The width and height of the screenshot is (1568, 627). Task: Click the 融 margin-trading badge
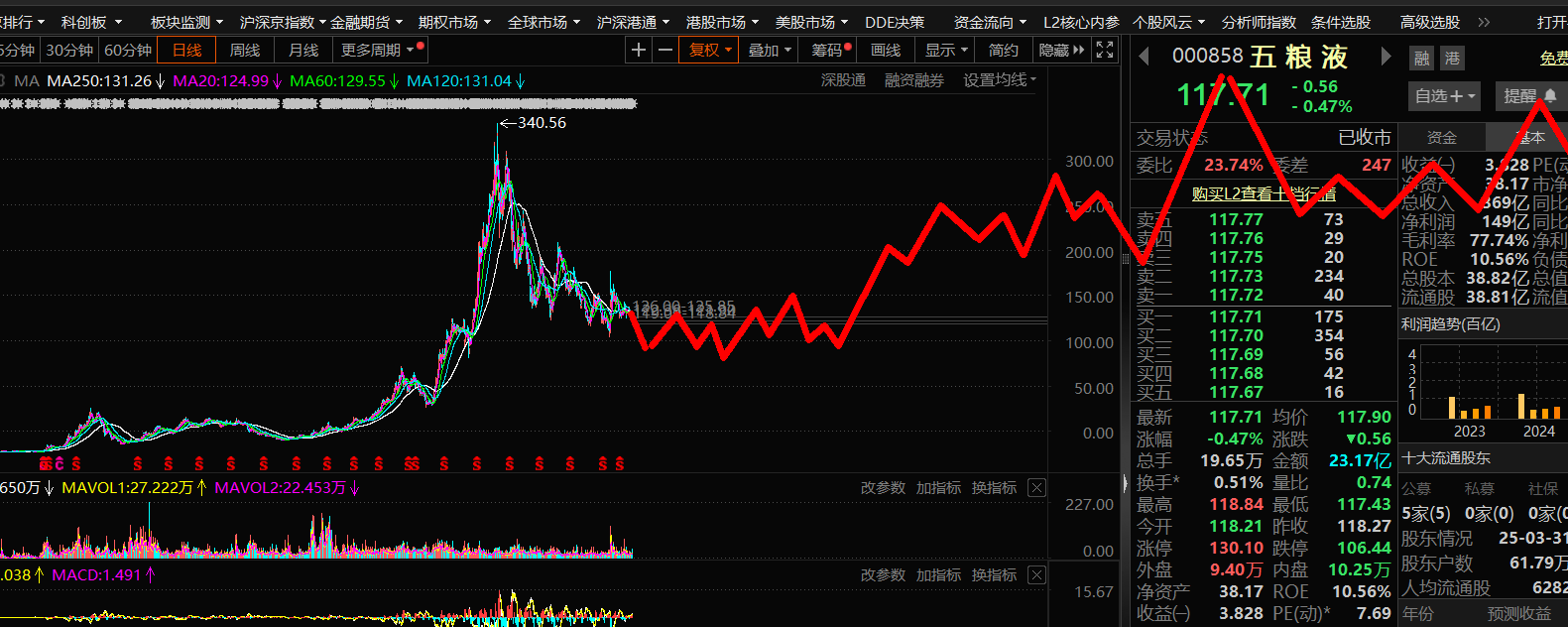tap(1422, 59)
